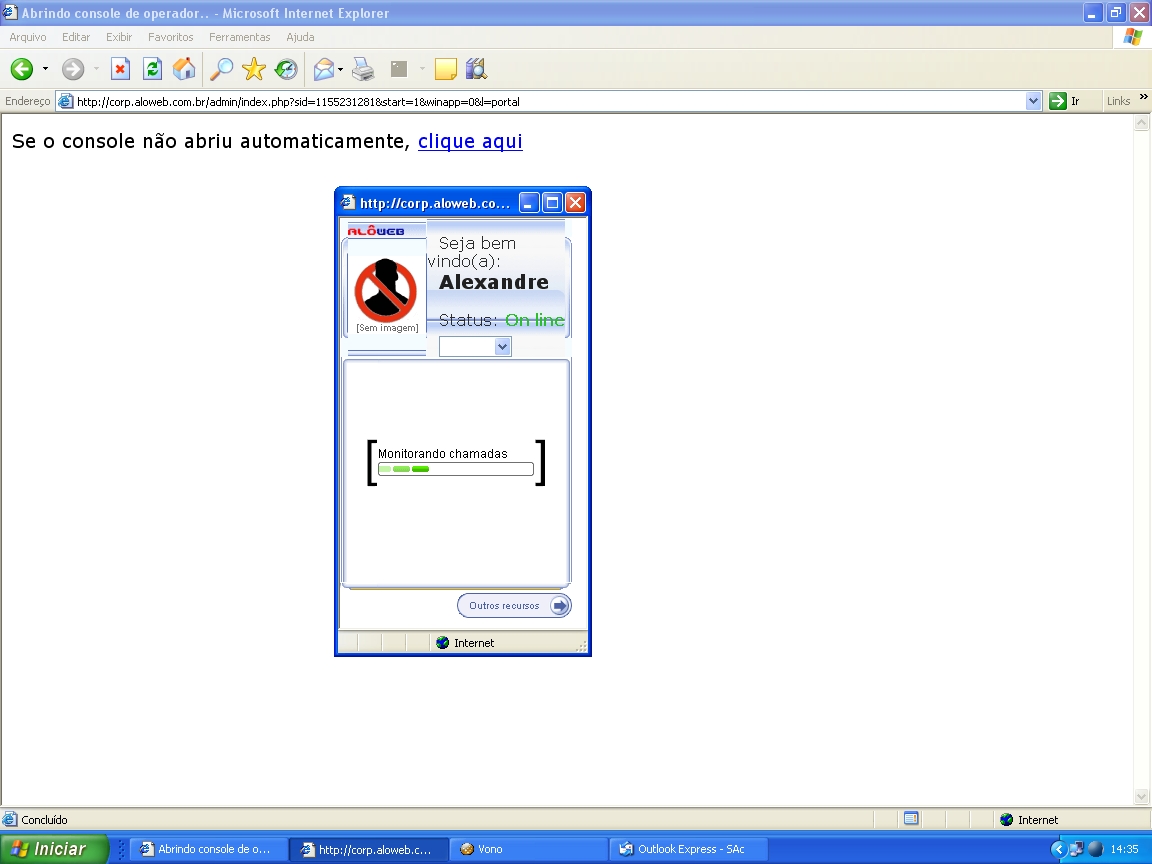Switch to the corp.aloweb taskbar window
1152x864 pixels.
click(x=368, y=849)
